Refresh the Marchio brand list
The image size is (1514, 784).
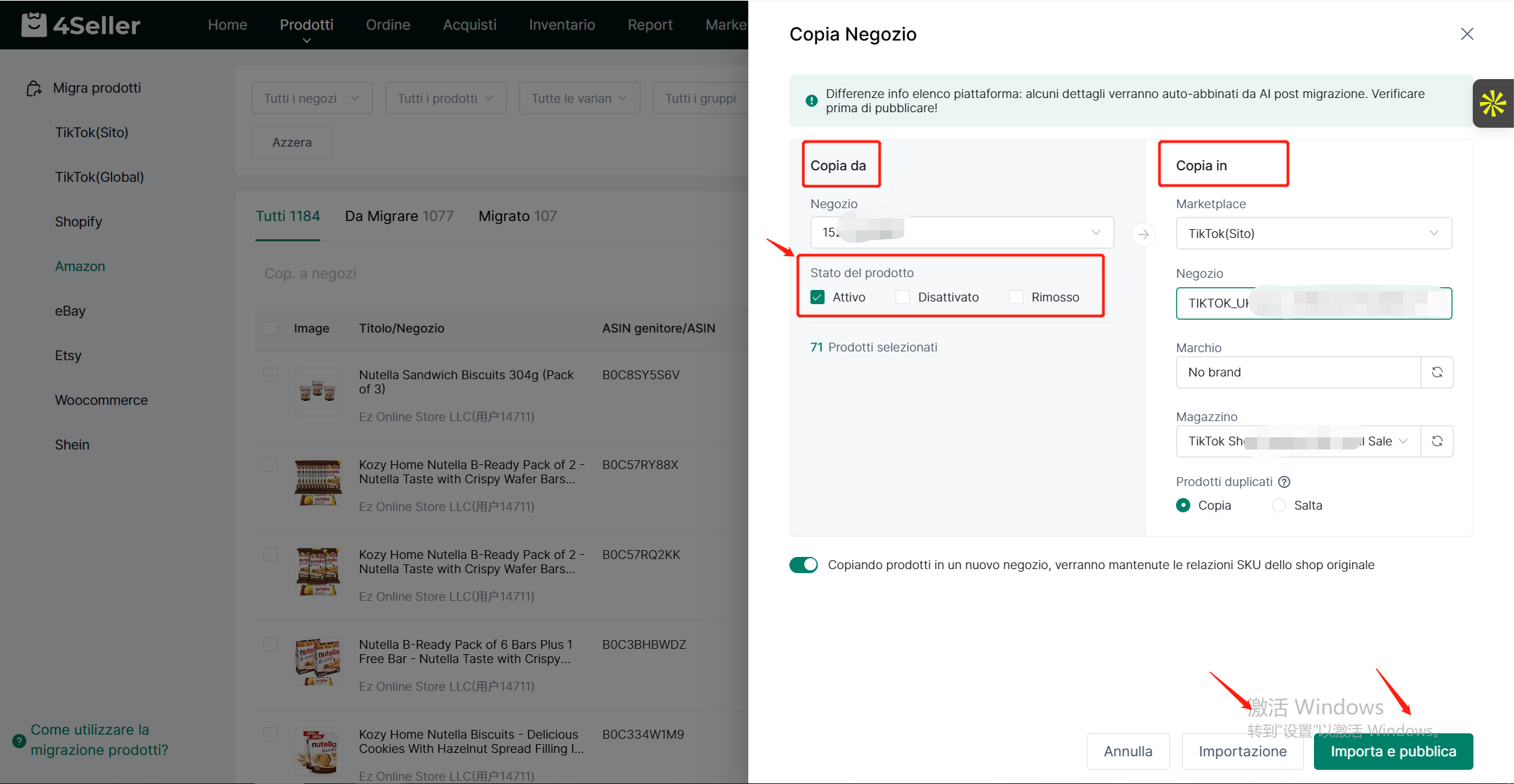coord(1437,372)
